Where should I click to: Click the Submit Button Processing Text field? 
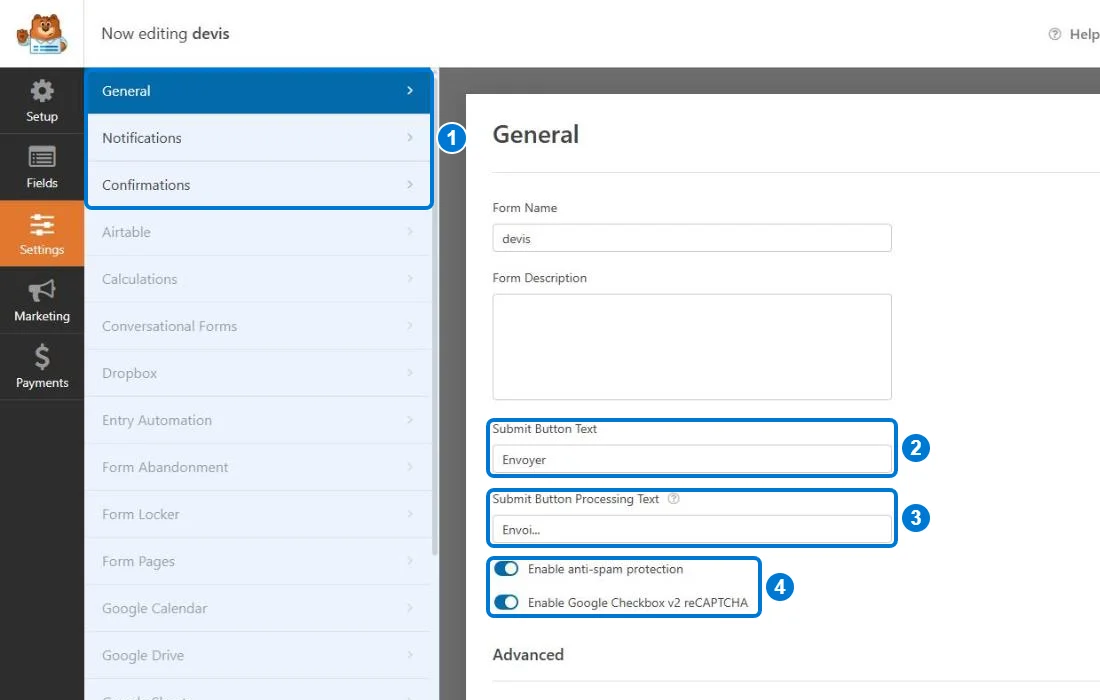tap(692, 530)
